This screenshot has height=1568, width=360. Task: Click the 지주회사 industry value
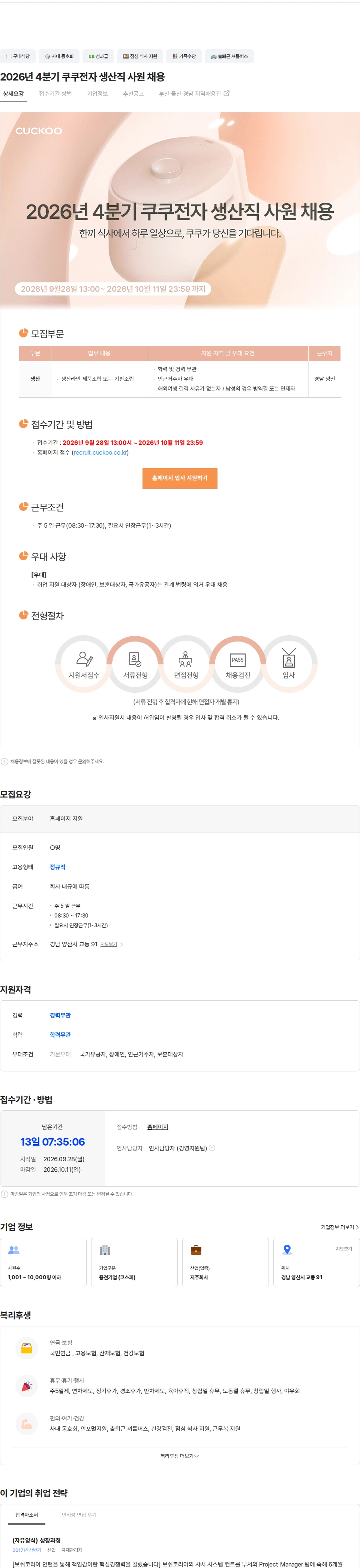[199, 1277]
